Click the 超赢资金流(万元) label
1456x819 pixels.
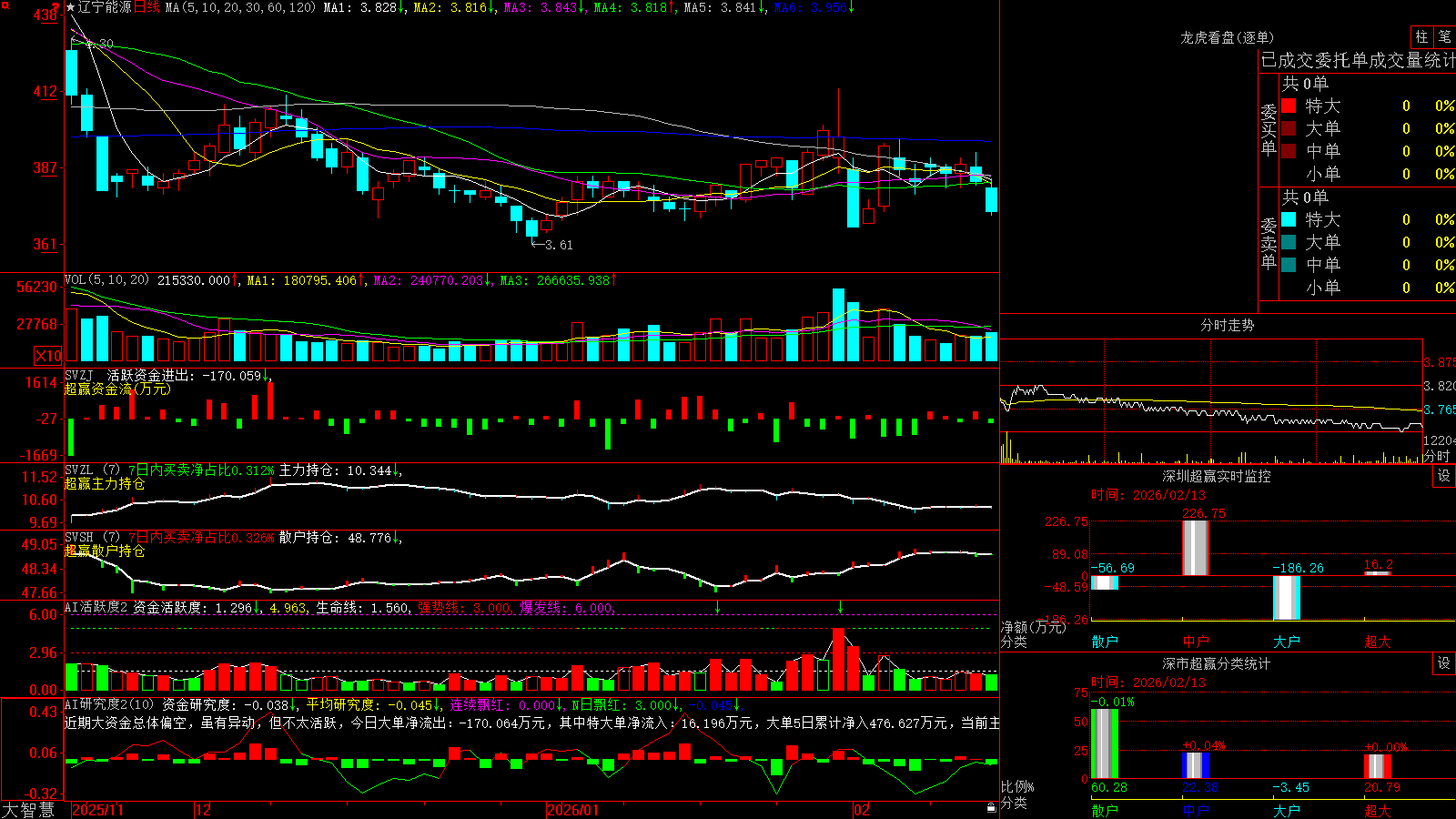coord(117,389)
